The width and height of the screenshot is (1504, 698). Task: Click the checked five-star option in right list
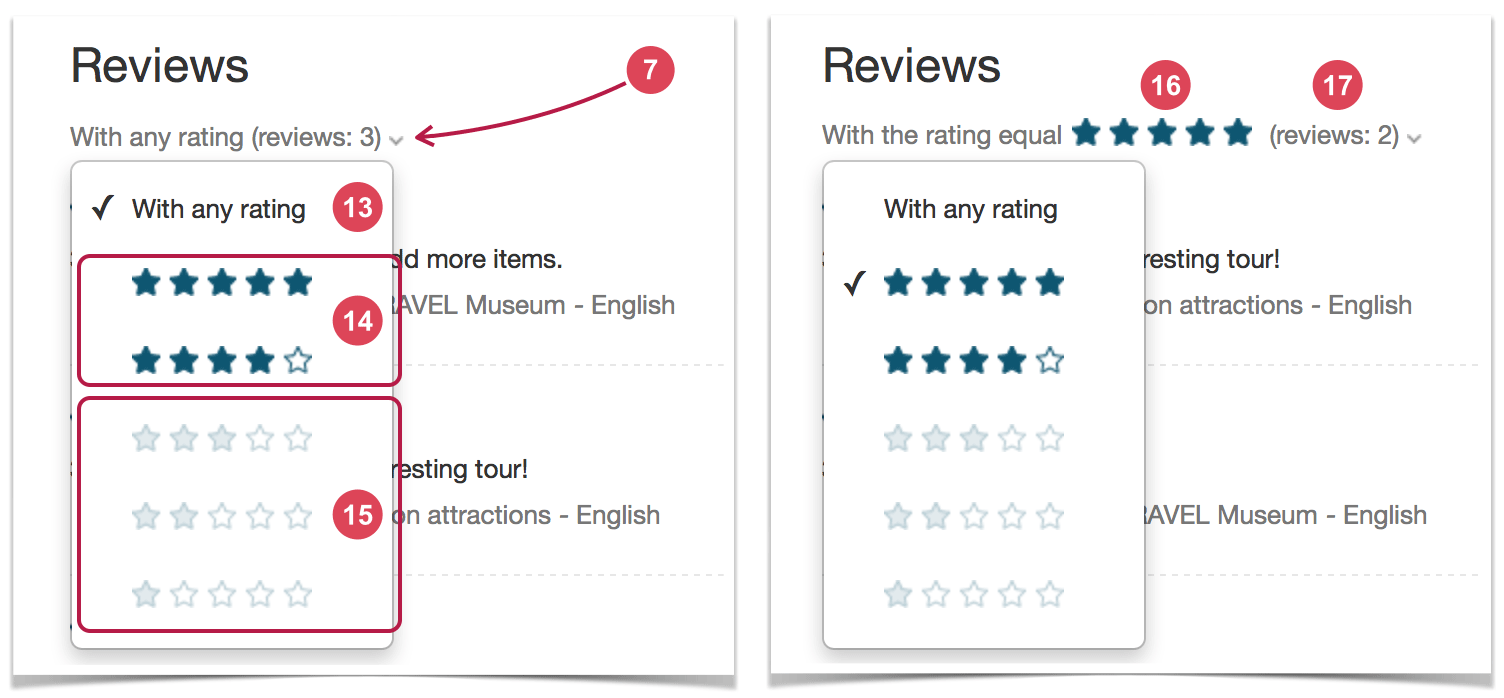(974, 284)
